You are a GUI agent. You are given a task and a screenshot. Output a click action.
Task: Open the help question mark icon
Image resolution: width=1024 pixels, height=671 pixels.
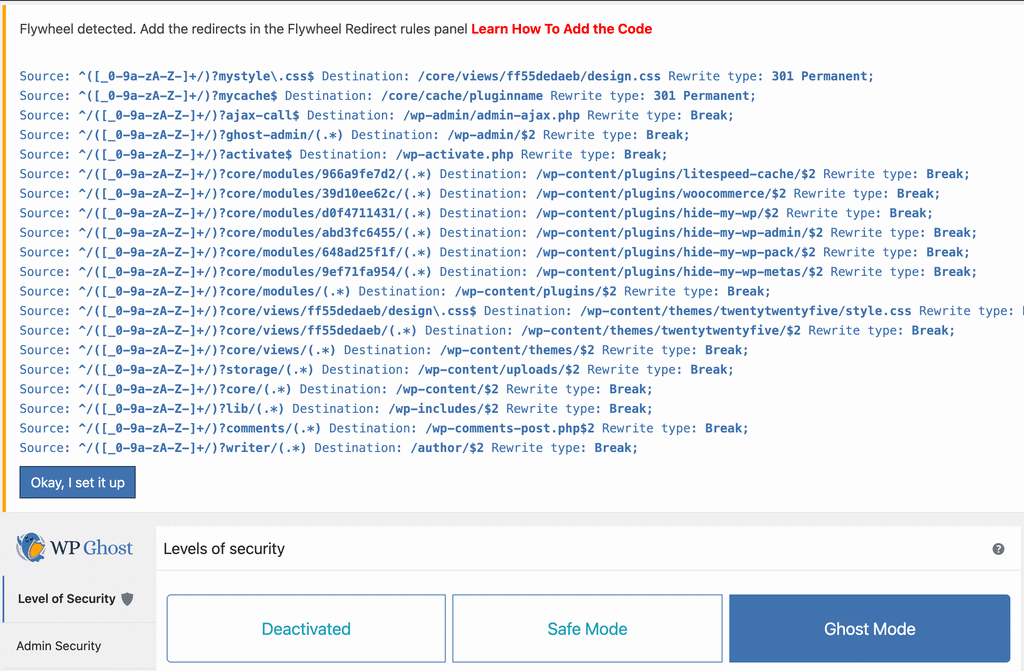pyautogui.click(x=998, y=549)
